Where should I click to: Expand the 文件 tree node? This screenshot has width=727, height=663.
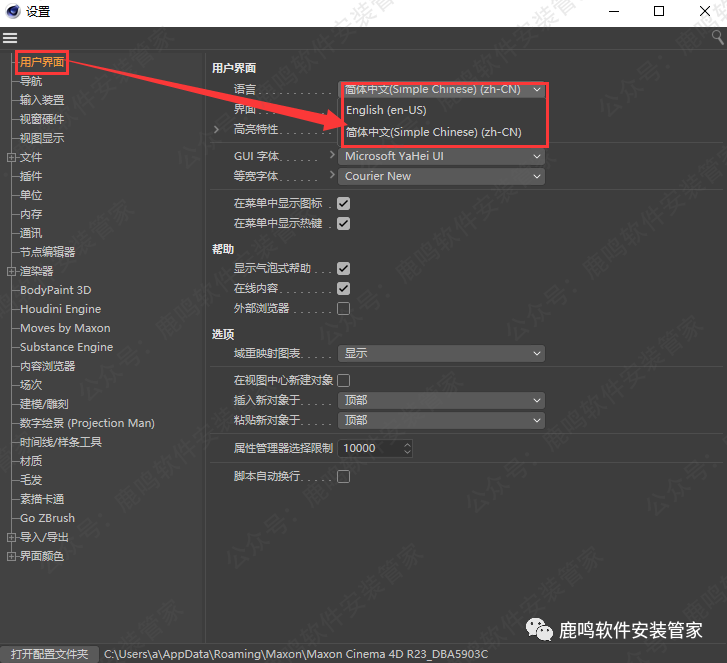[x=11, y=157]
